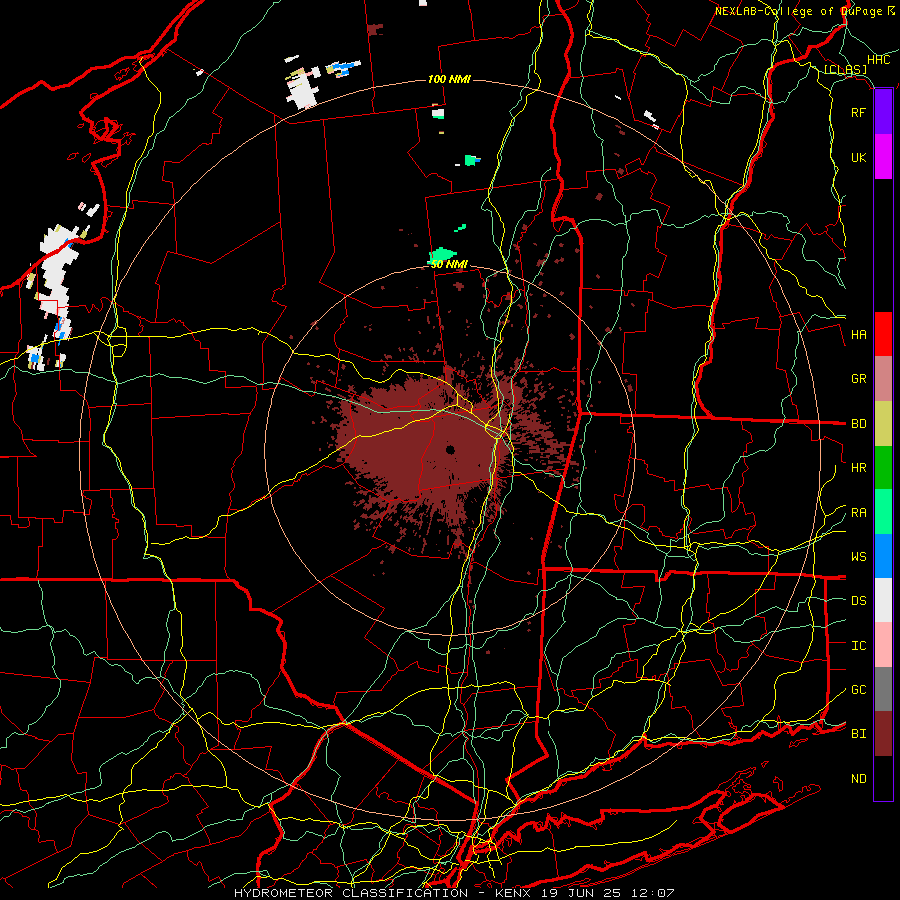Click the green rain echo beside 50 NMI label
Image resolution: width=900 pixels, height=900 pixels.
(442, 255)
